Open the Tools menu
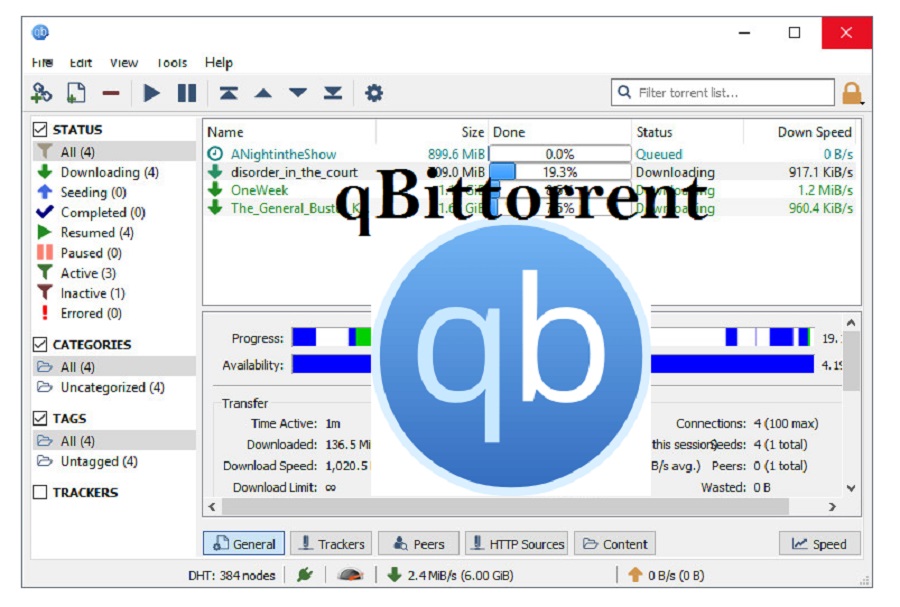900x607 pixels. (172, 63)
